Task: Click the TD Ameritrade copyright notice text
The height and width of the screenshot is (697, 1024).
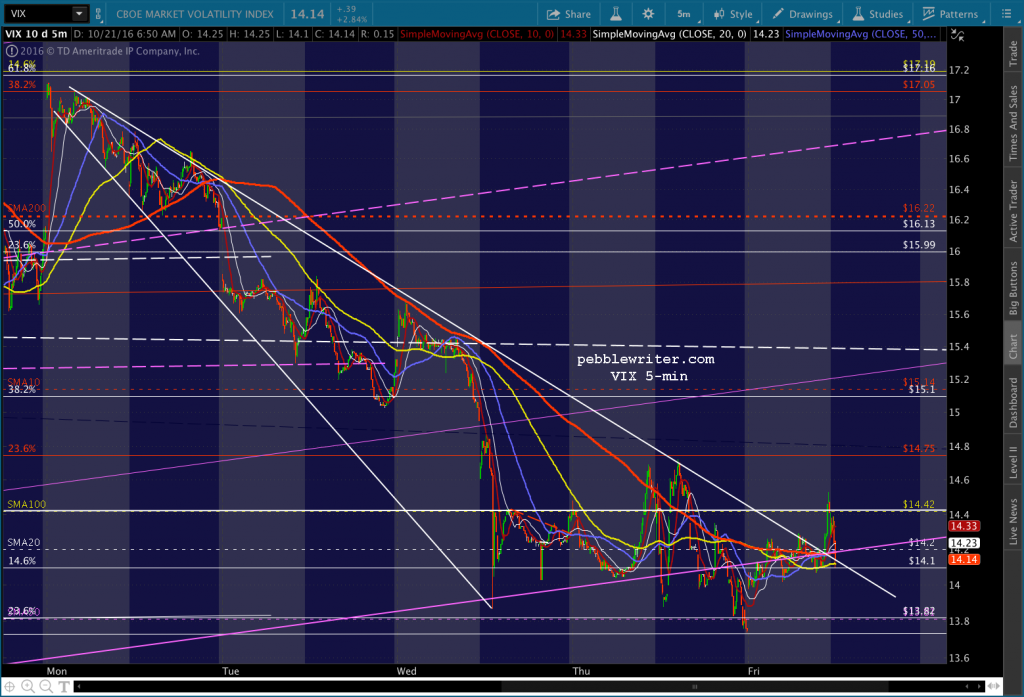Action: (x=110, y=51)
